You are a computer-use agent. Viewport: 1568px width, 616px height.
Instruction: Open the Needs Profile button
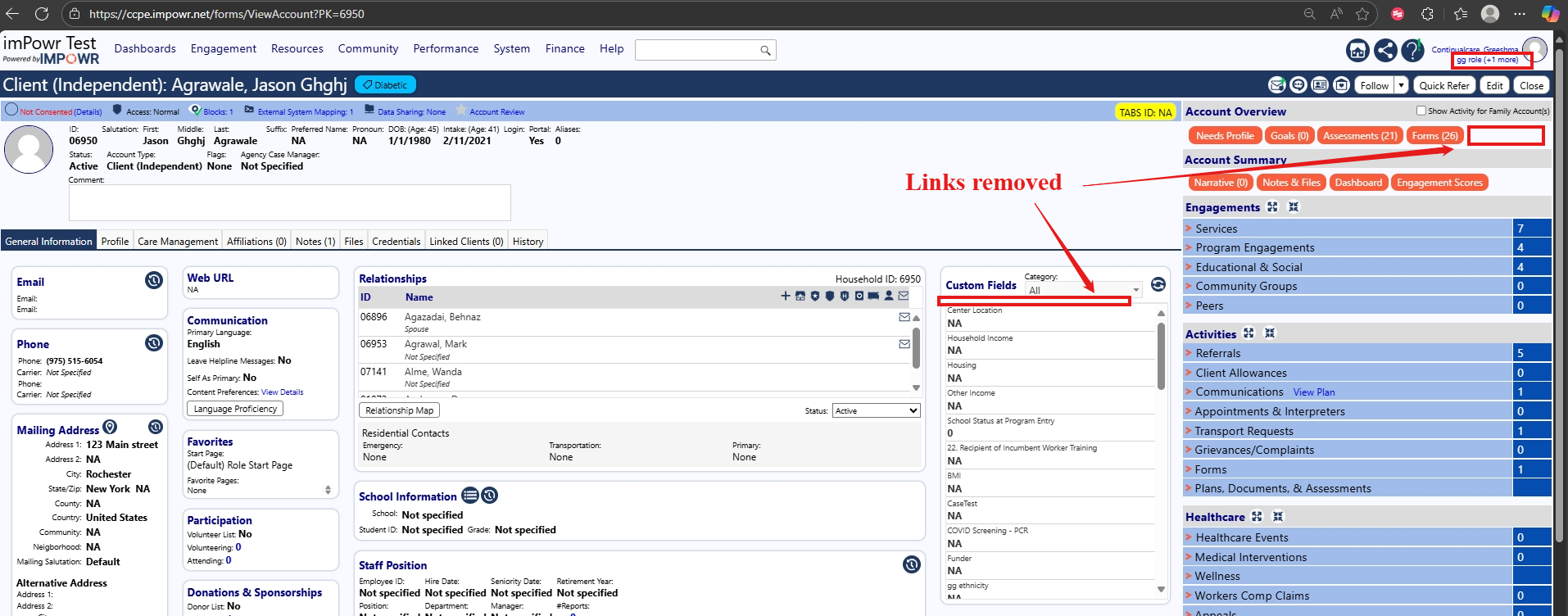(1225, 136)
